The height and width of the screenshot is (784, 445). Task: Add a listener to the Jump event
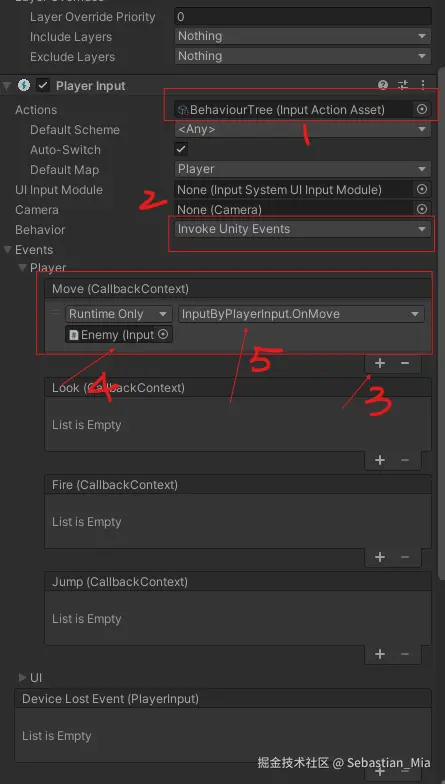coord(380,654)
